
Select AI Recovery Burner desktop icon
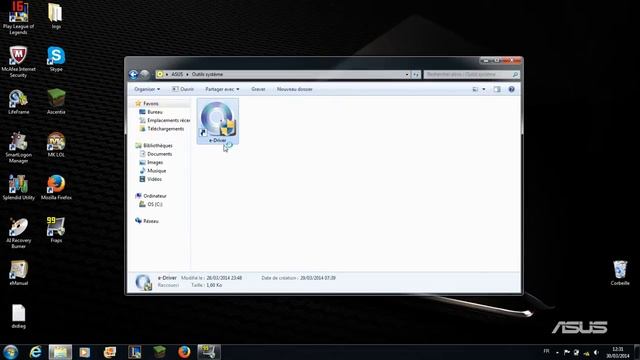(18, 233)
